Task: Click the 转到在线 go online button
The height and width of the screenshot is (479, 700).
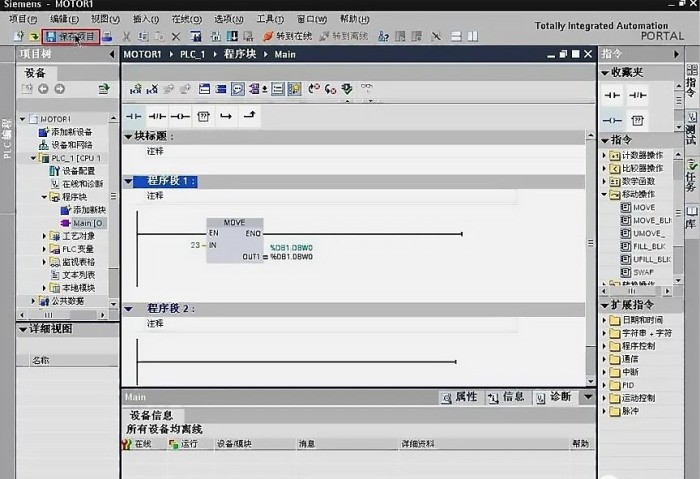Action: click(288, 36)
